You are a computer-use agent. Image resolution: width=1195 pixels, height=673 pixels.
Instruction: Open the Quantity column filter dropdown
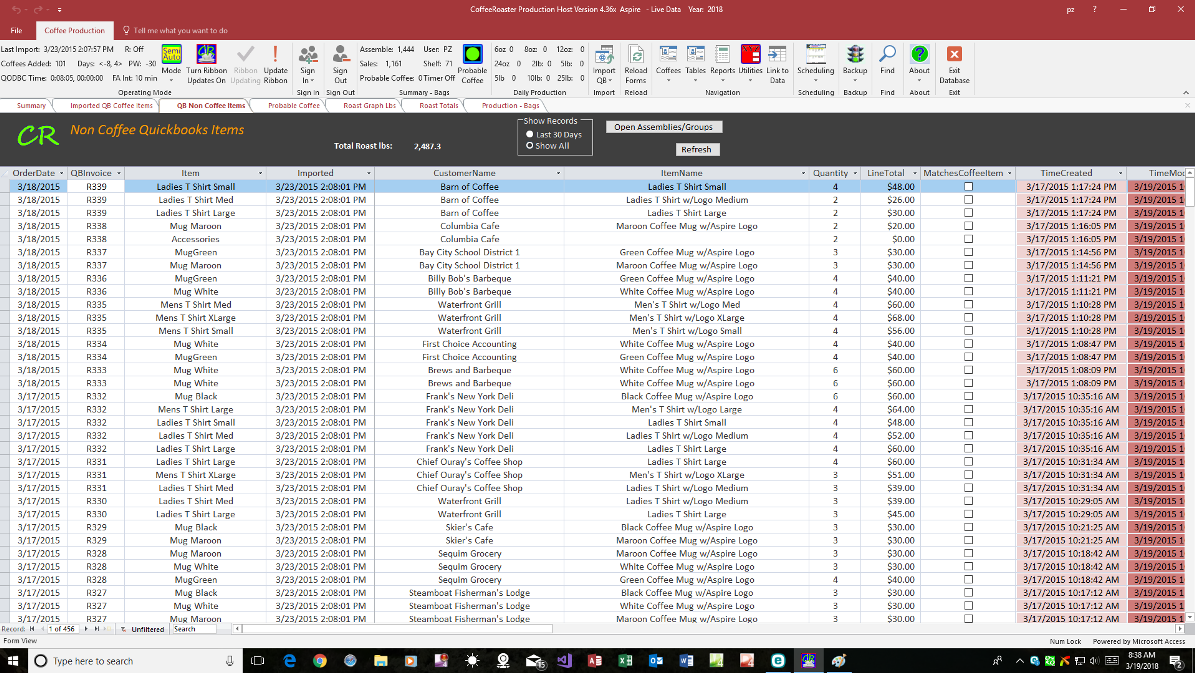click(x=855, y=174)
